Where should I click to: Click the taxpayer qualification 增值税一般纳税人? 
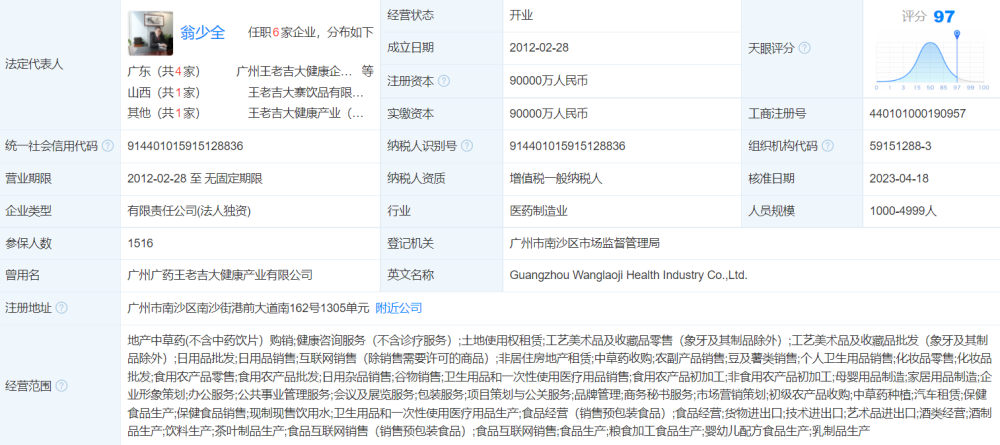point(556,179)
